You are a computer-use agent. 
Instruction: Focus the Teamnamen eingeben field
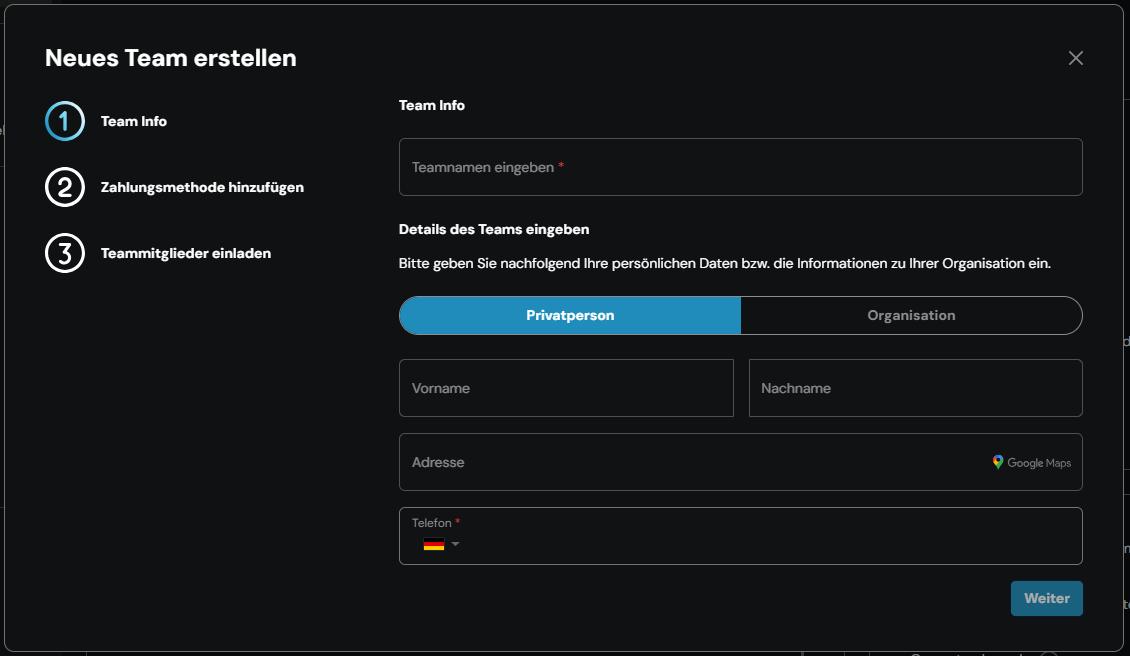click(x=741, y=167)
